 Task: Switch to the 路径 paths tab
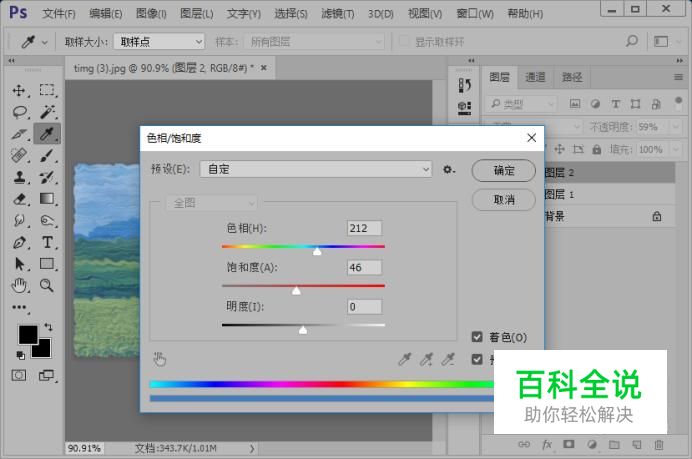pyautogui.click(x=572, y=77)
